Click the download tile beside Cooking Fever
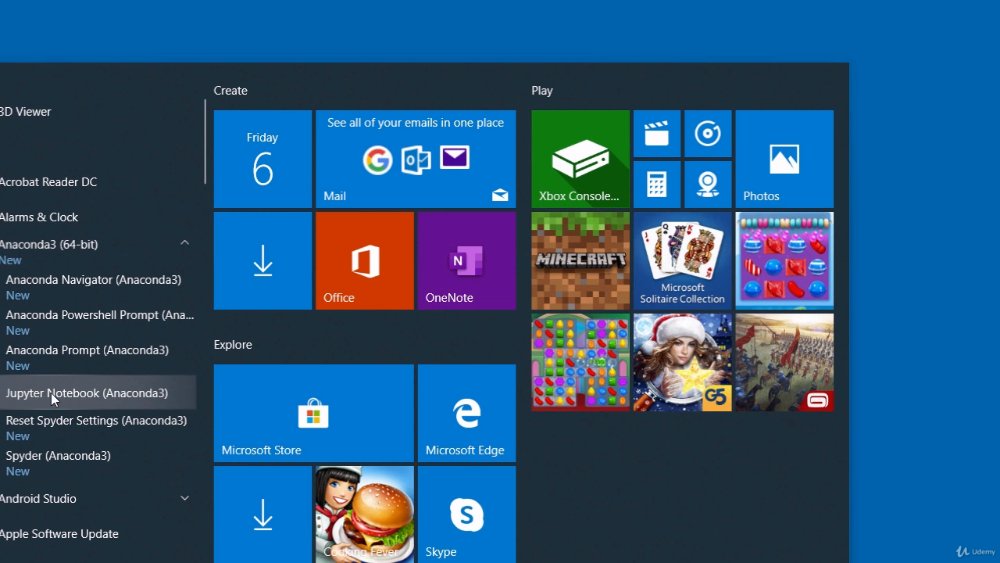Viewport: 1000px width, 563px height. [263, 515]
